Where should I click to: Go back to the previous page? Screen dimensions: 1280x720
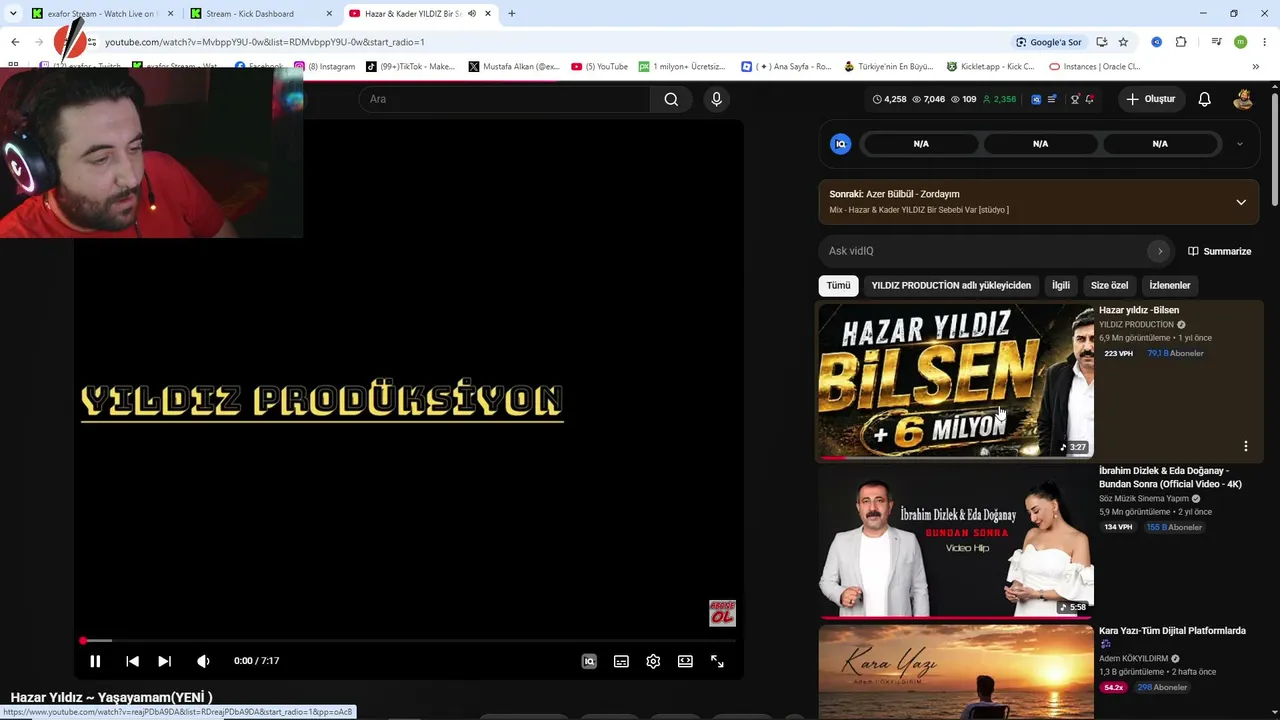click(15, 42)
